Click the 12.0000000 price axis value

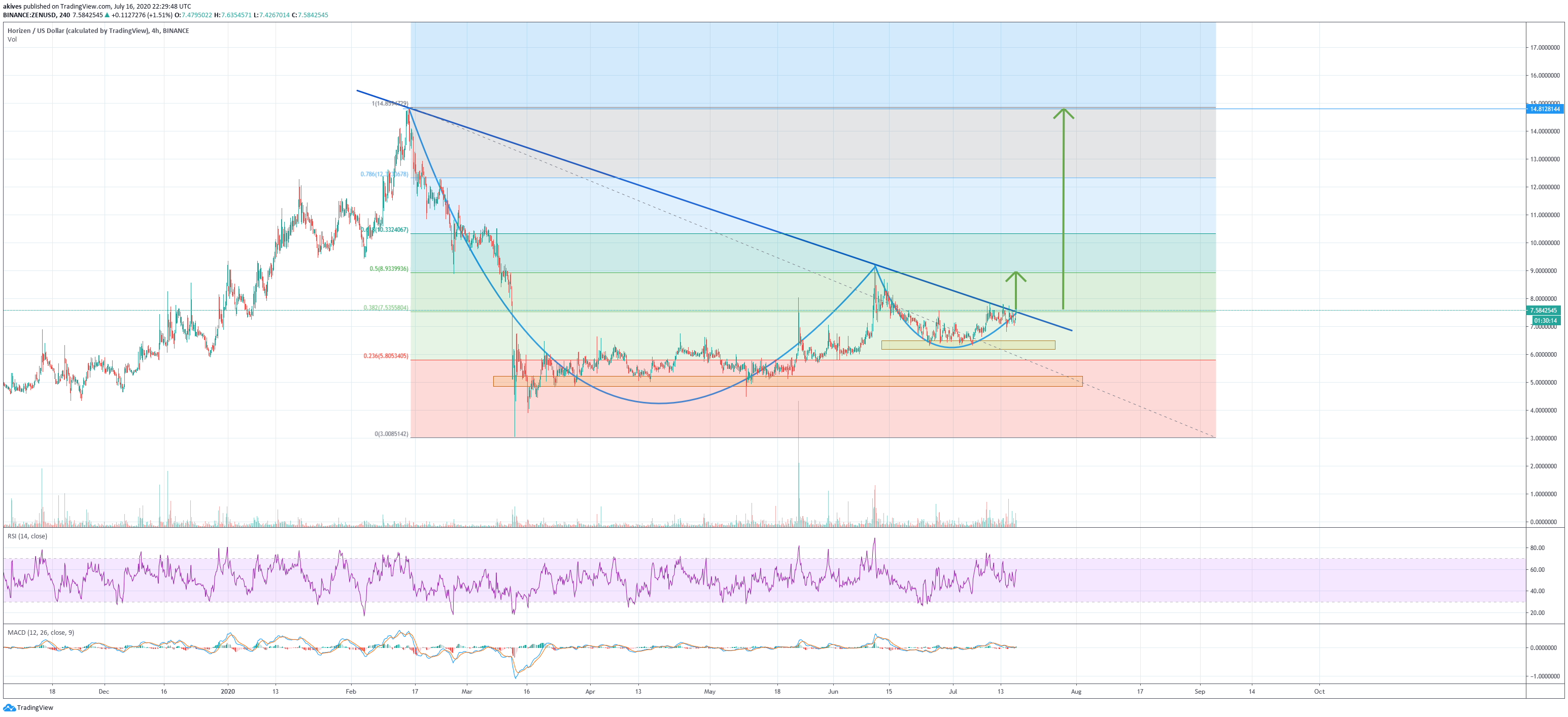[1545, 187]
